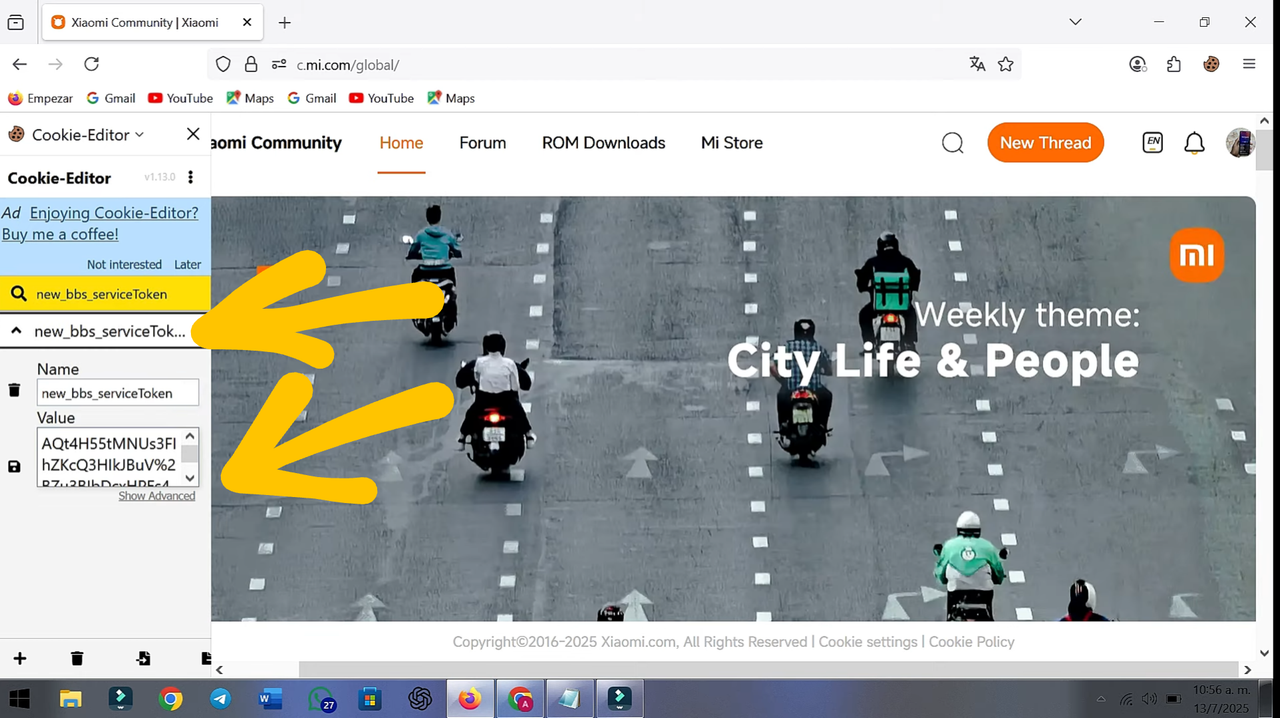This screenshot has width=1280, height=718.
Task: Import cookies using bottom import icon
Action: pos(143,658)
